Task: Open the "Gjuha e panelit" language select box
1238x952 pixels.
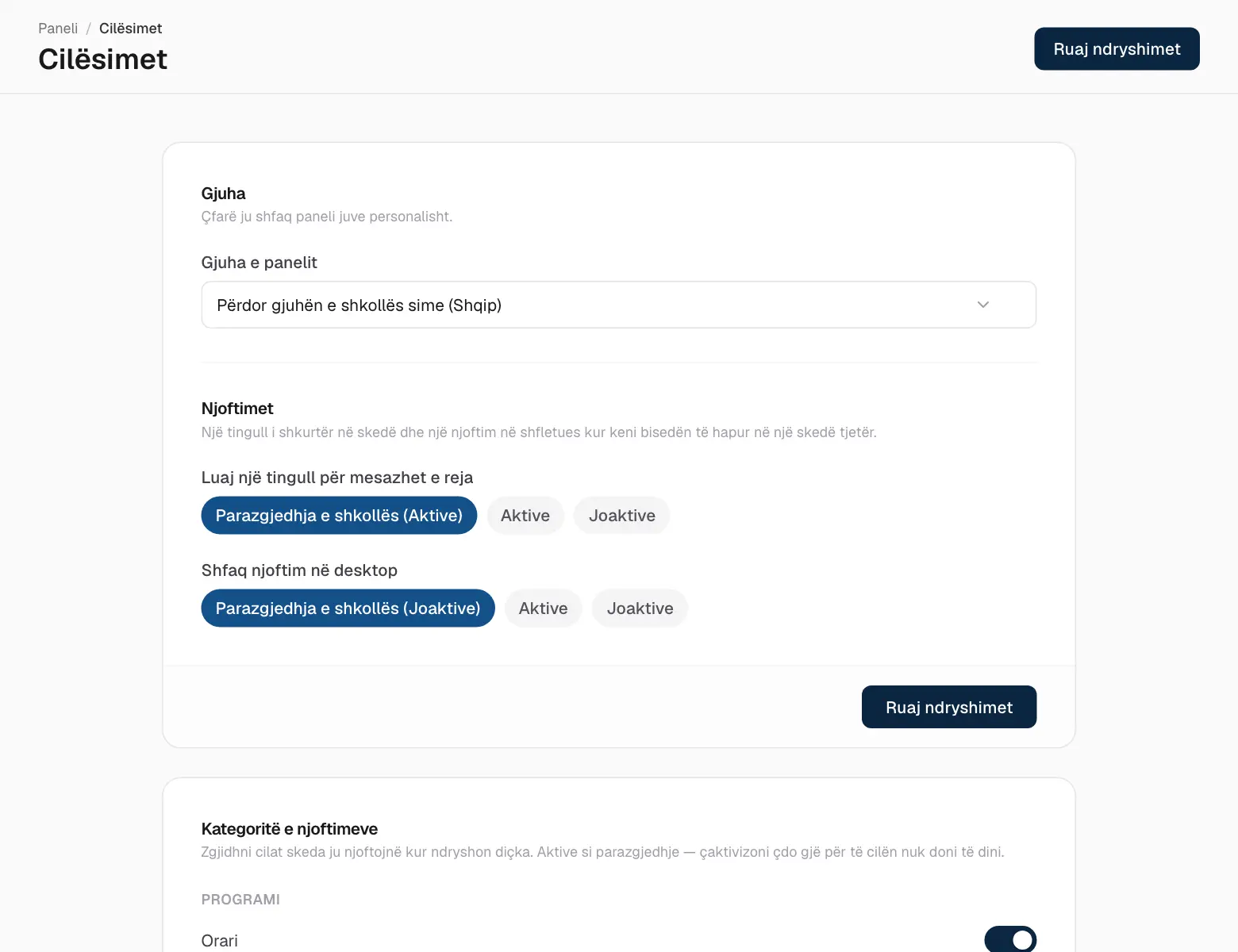Action: (619, 305)
